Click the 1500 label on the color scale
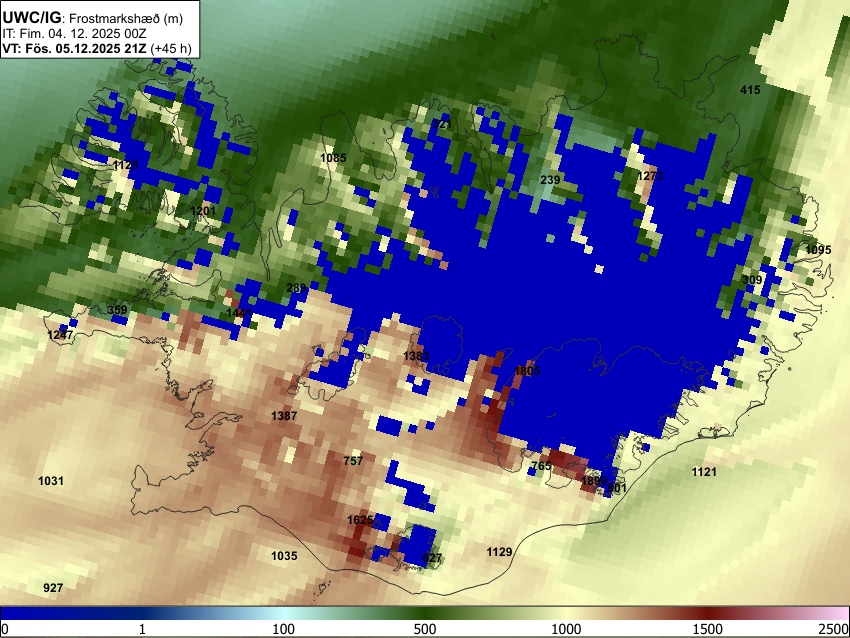Image resolution: width=850 pixels, height=638 pixels. tap(708, 629)
